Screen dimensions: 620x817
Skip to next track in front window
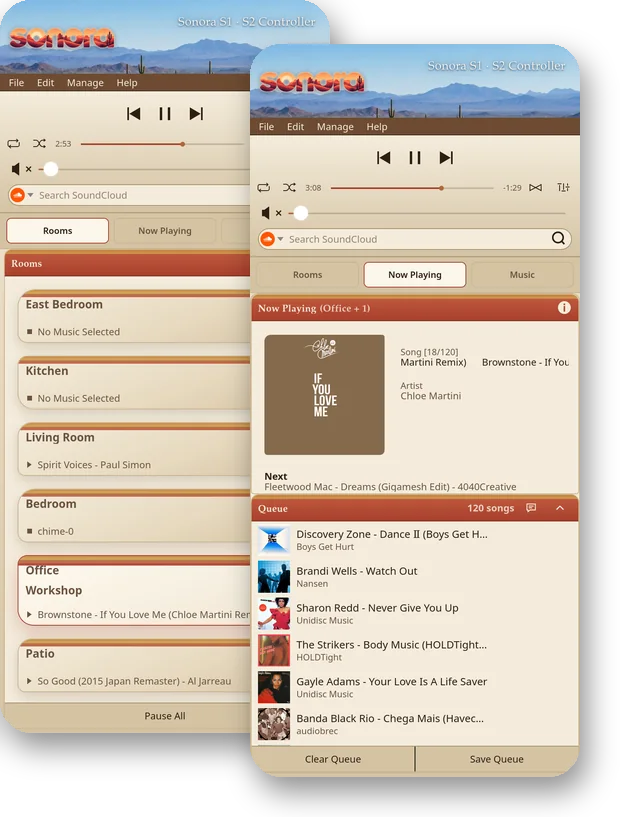pyautogui.click(x=447, y=158)
